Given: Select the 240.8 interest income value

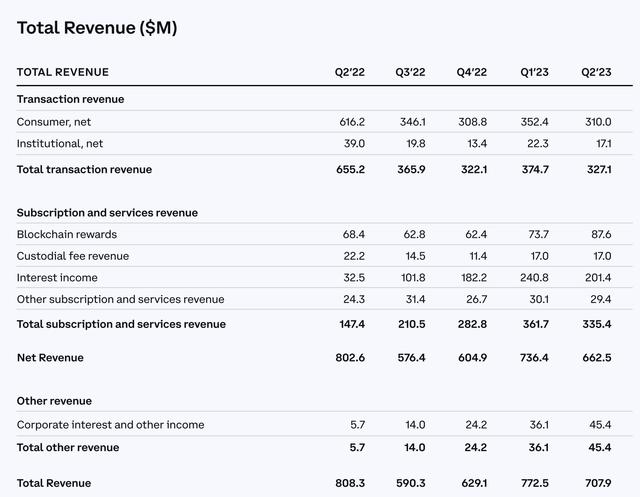Looking at the screenshot, I should pyautogui.click(x=535, y=277).
